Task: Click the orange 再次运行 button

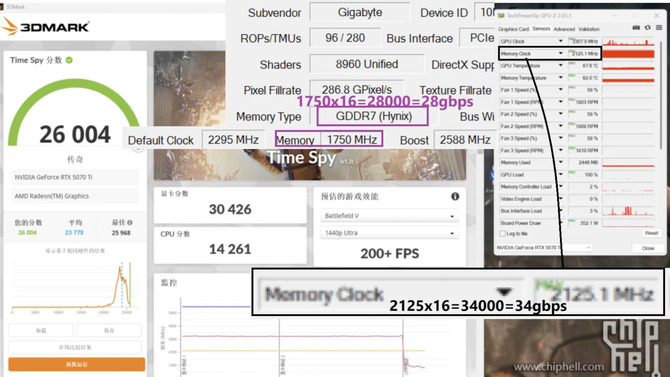Action: click(x=76, y=364)
